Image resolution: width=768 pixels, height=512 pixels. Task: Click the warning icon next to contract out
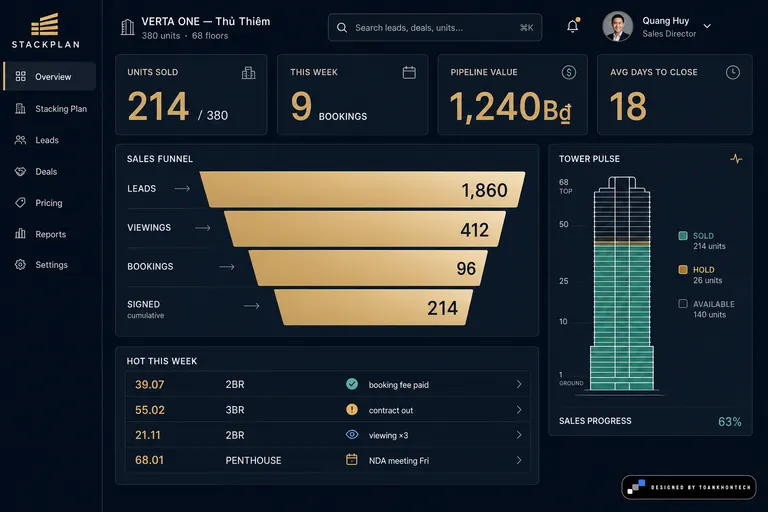tap(352, 410)
